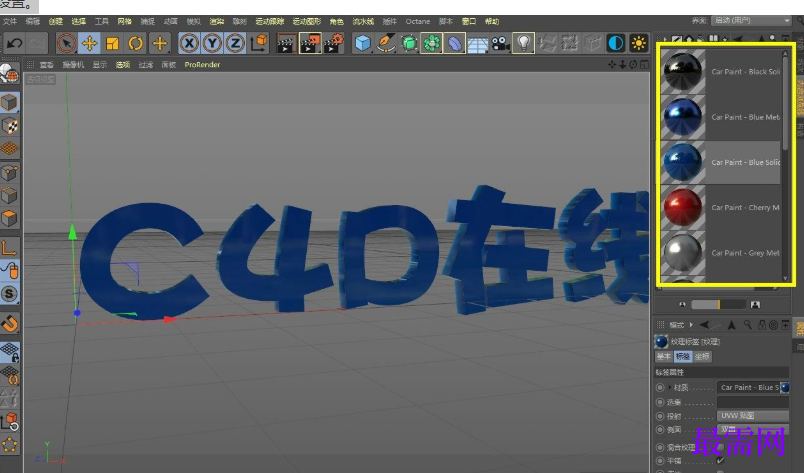Open the Bend deformer icon

455,43
